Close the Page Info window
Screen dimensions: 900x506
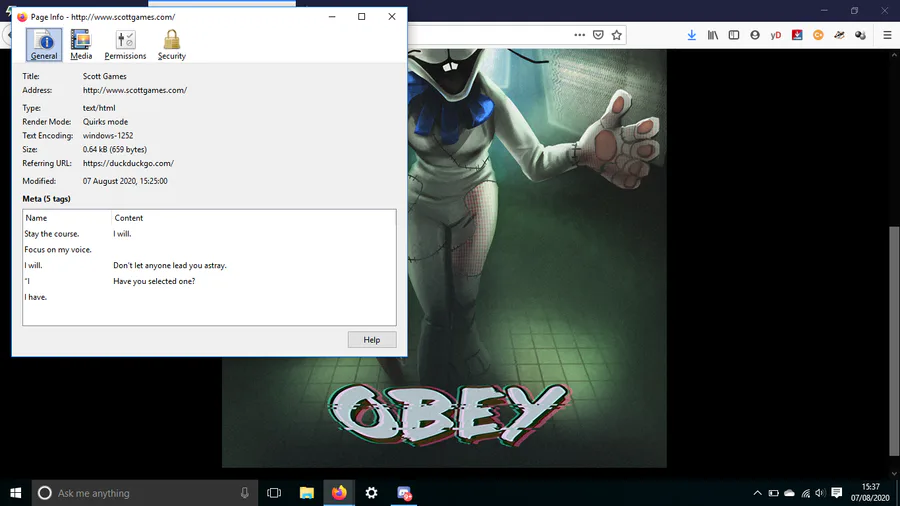392,17
